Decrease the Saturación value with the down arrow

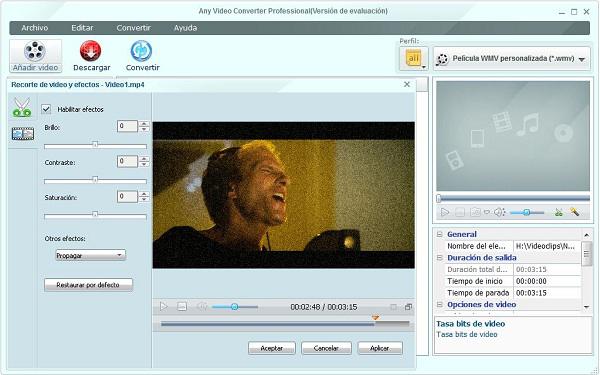[x=144, y=199]
